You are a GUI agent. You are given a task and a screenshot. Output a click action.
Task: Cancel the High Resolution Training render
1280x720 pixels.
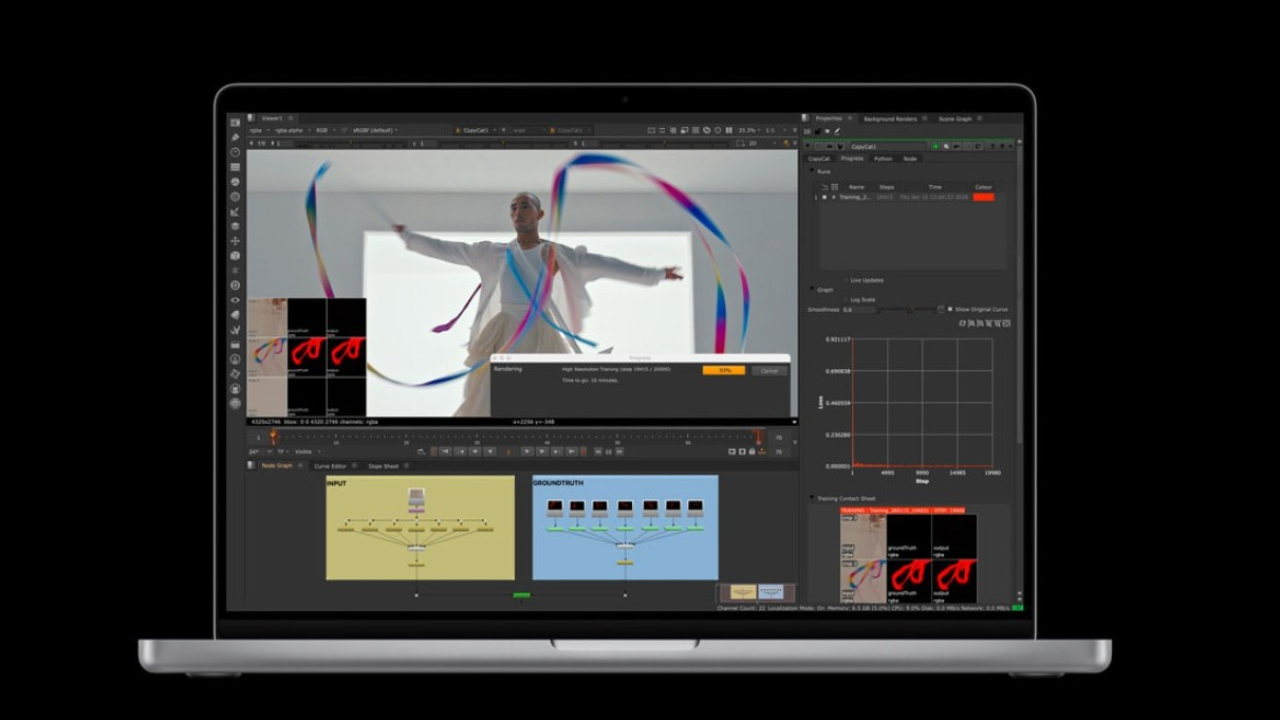pos(768,370)
